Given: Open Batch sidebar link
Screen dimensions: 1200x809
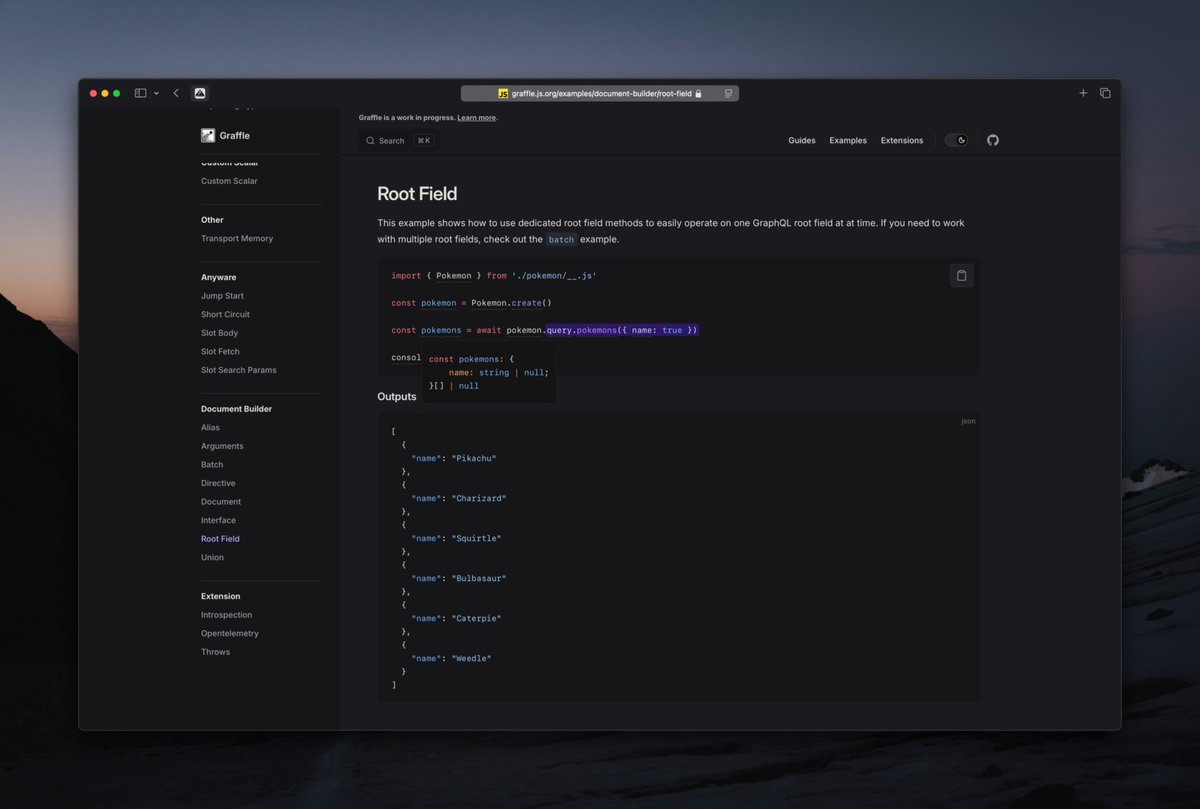Looking at the screenshot, I should pos(212,465).
